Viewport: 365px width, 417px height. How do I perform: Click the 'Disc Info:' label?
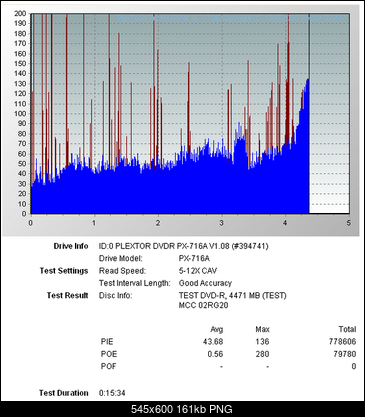click(x=115, y=296)
